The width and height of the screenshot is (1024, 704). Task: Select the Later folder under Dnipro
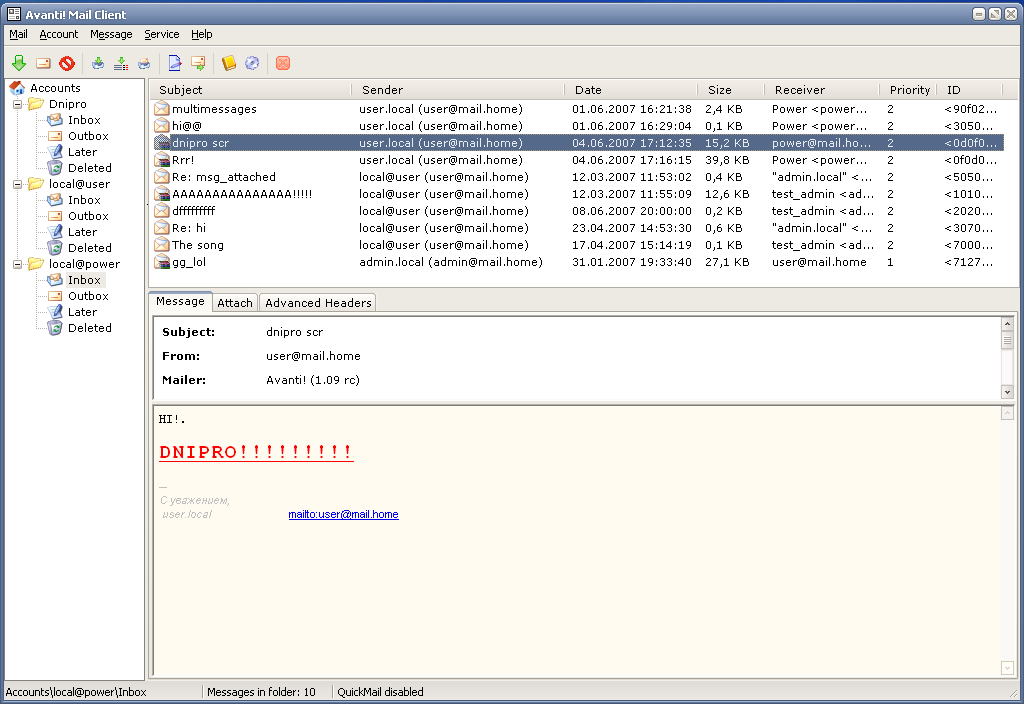82,152
